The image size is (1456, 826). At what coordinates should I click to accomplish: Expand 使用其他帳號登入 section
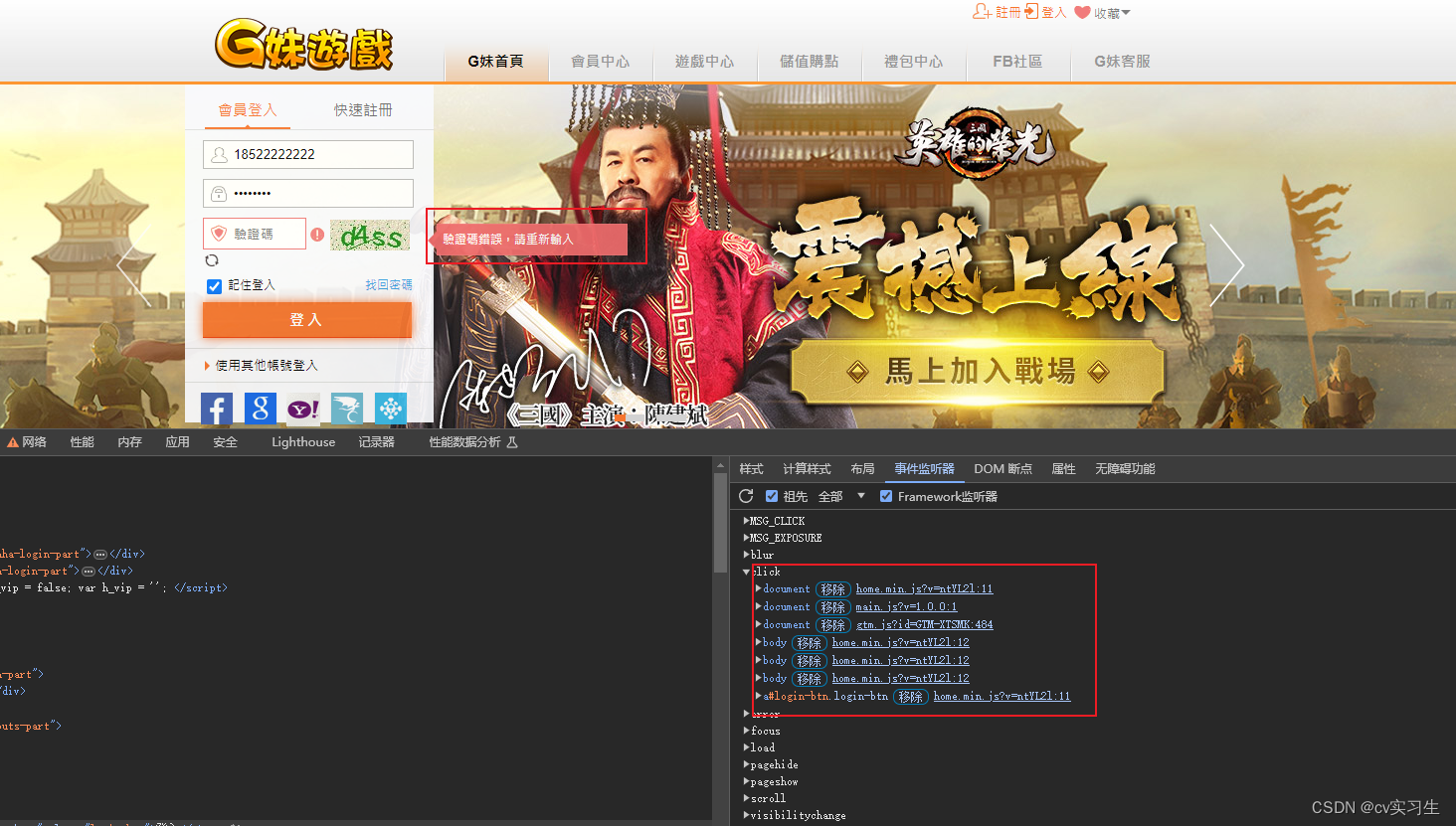(x=261, y=366)
